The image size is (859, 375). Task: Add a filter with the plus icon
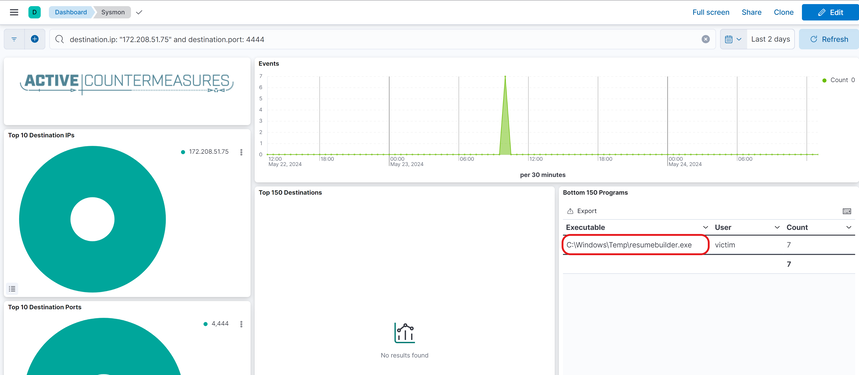[35, 39]
